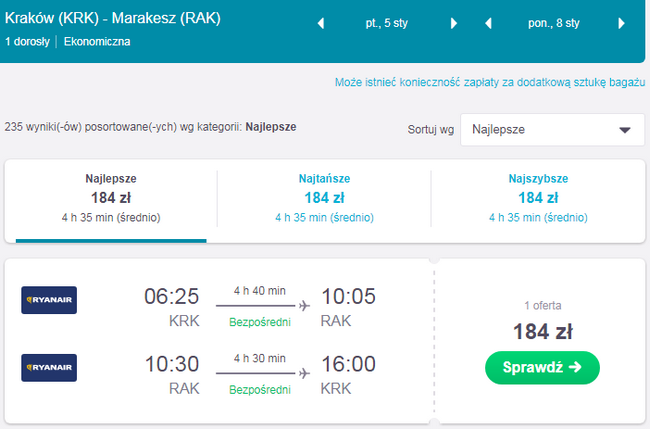Image resolution: width=650 pixels, height=429 pixels.
Task: Click the 184 zł price above Sprawdź
Action: point(542,332)
